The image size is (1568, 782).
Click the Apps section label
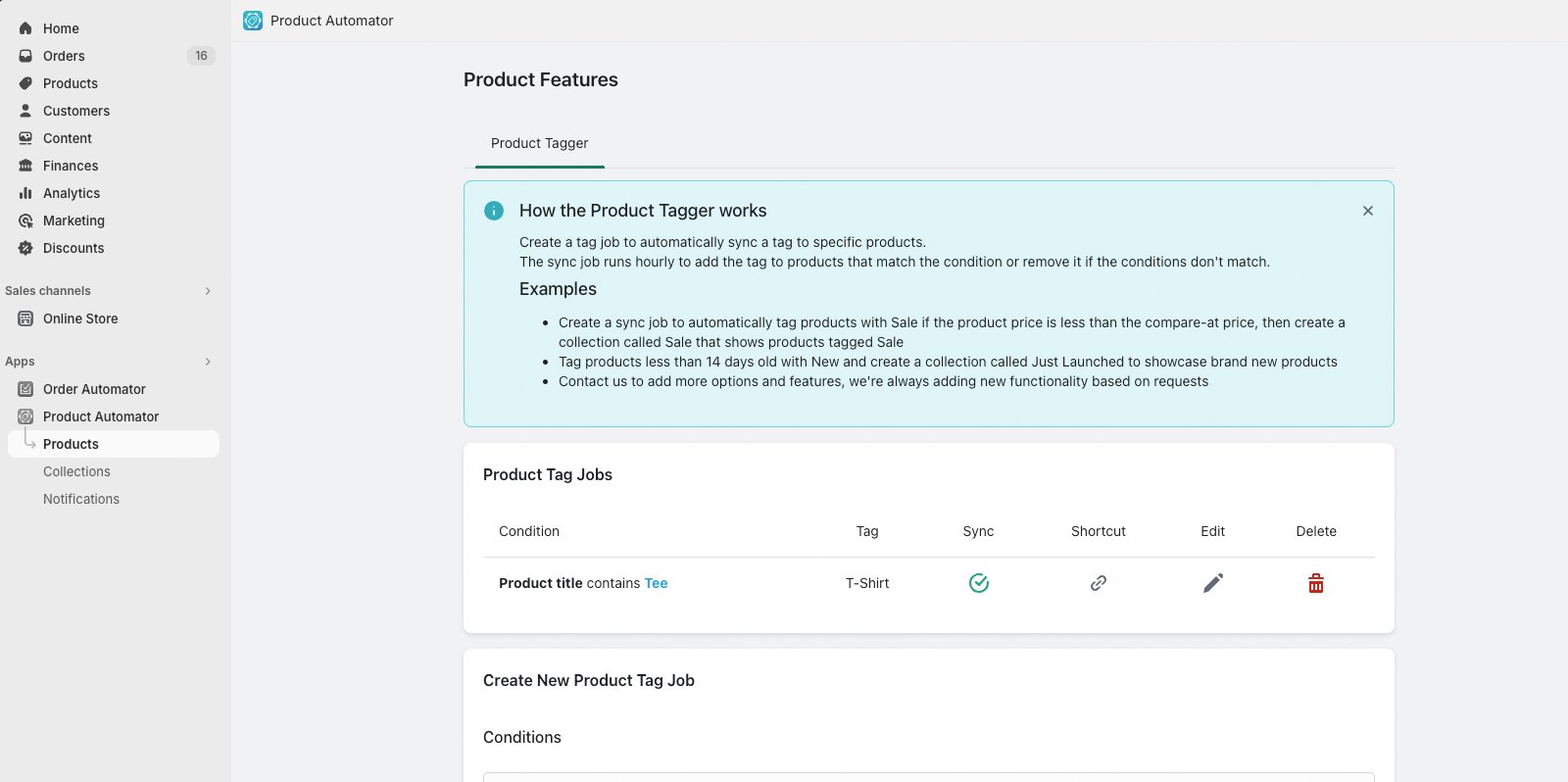click(20, 362)
